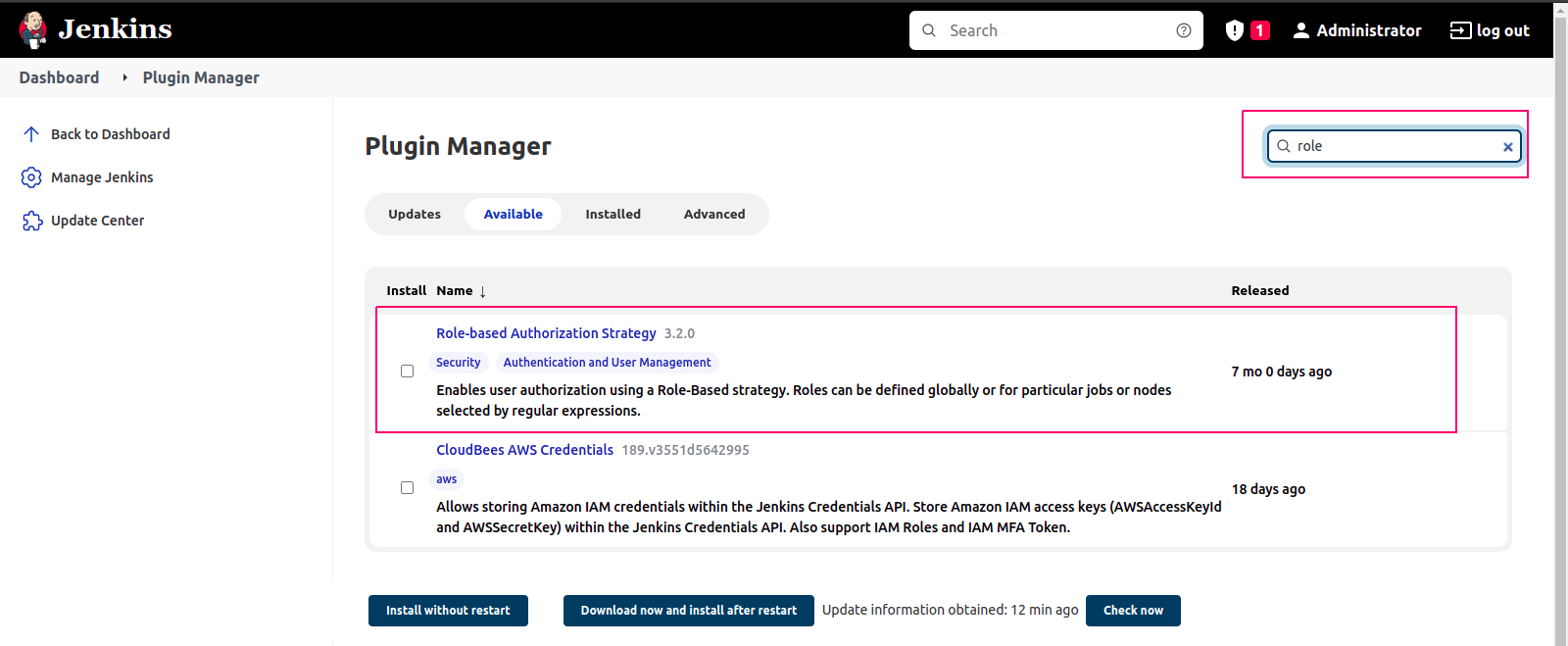Click the Administrator user person icon
The image size is (1568, 646).
pos(1301,30)
